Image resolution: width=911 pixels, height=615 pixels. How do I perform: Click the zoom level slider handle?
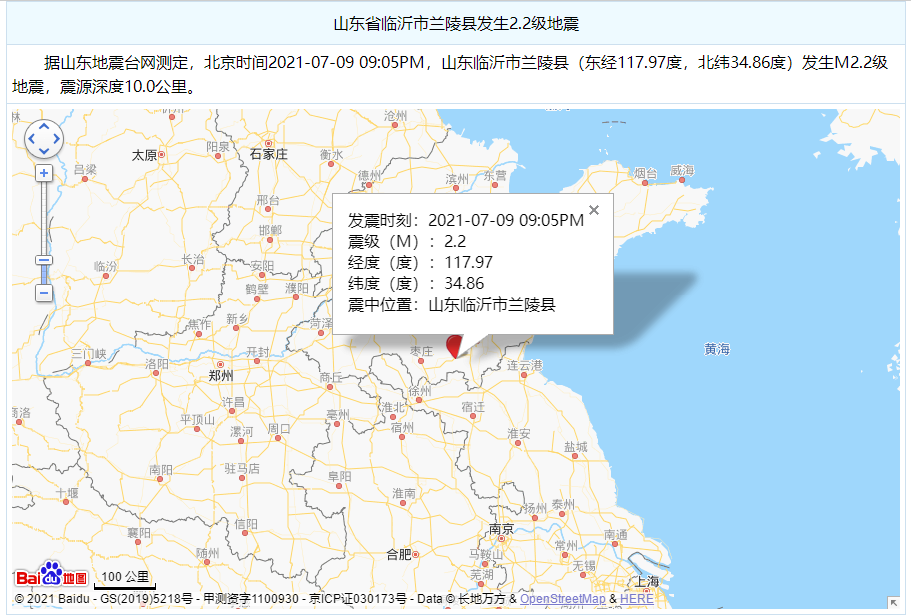[x=44, y=260]
